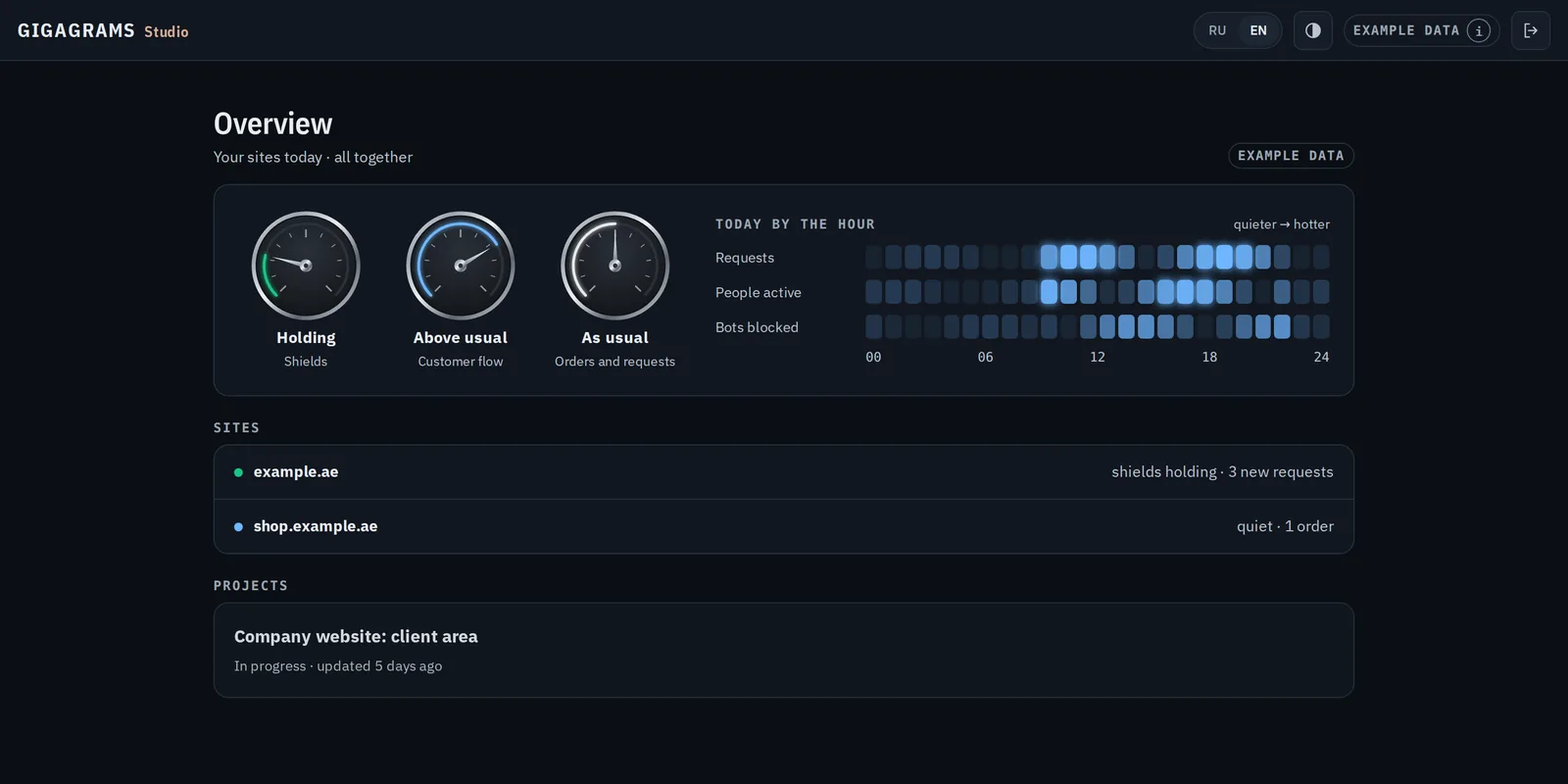This screenshot has width=1568, height=784.
Task: Click the 'Above usual' gauge label
Action: (x=461, y=337)
